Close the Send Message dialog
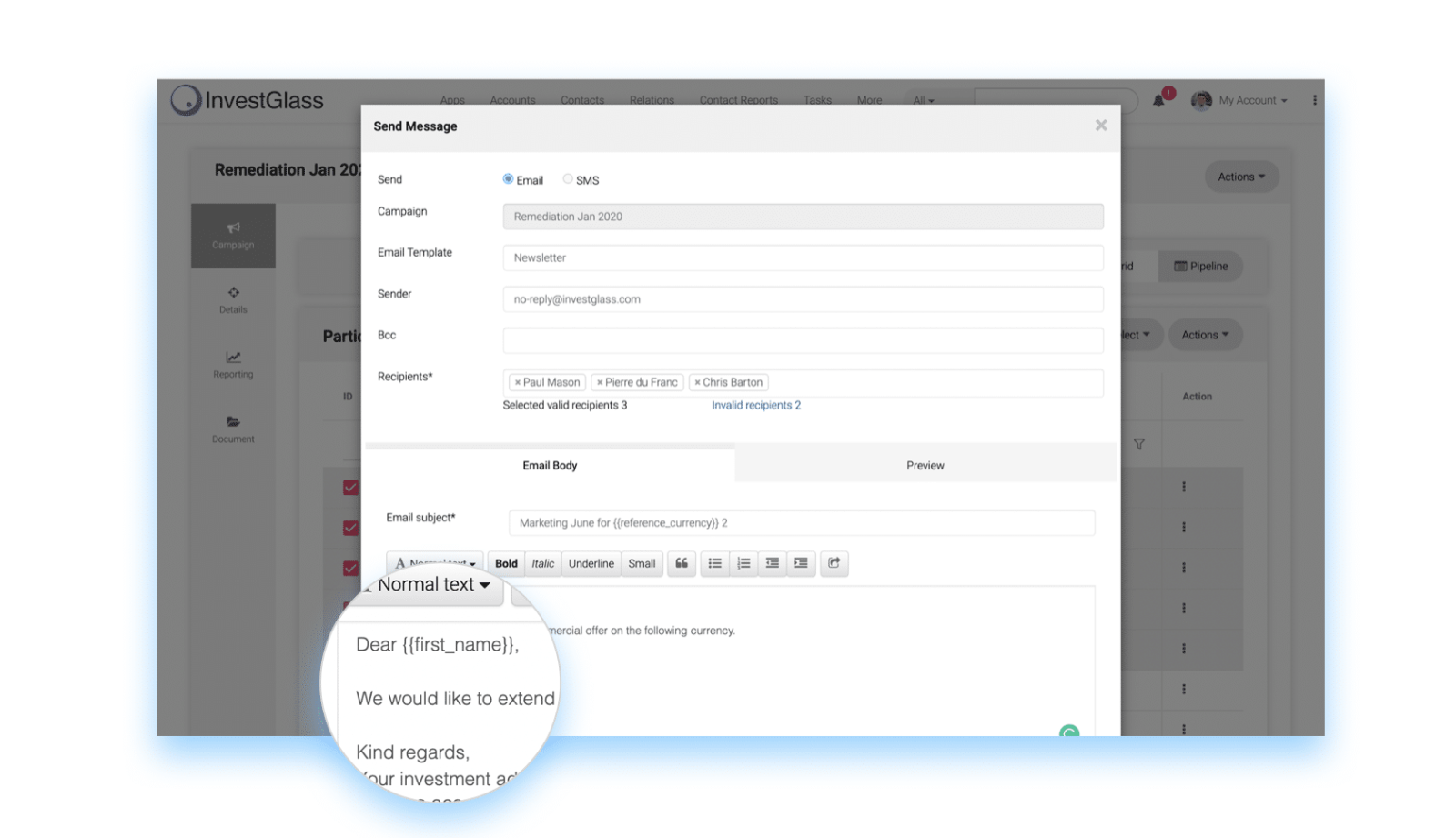Viewport: 1456px width, 838px height. [1101, 126]
